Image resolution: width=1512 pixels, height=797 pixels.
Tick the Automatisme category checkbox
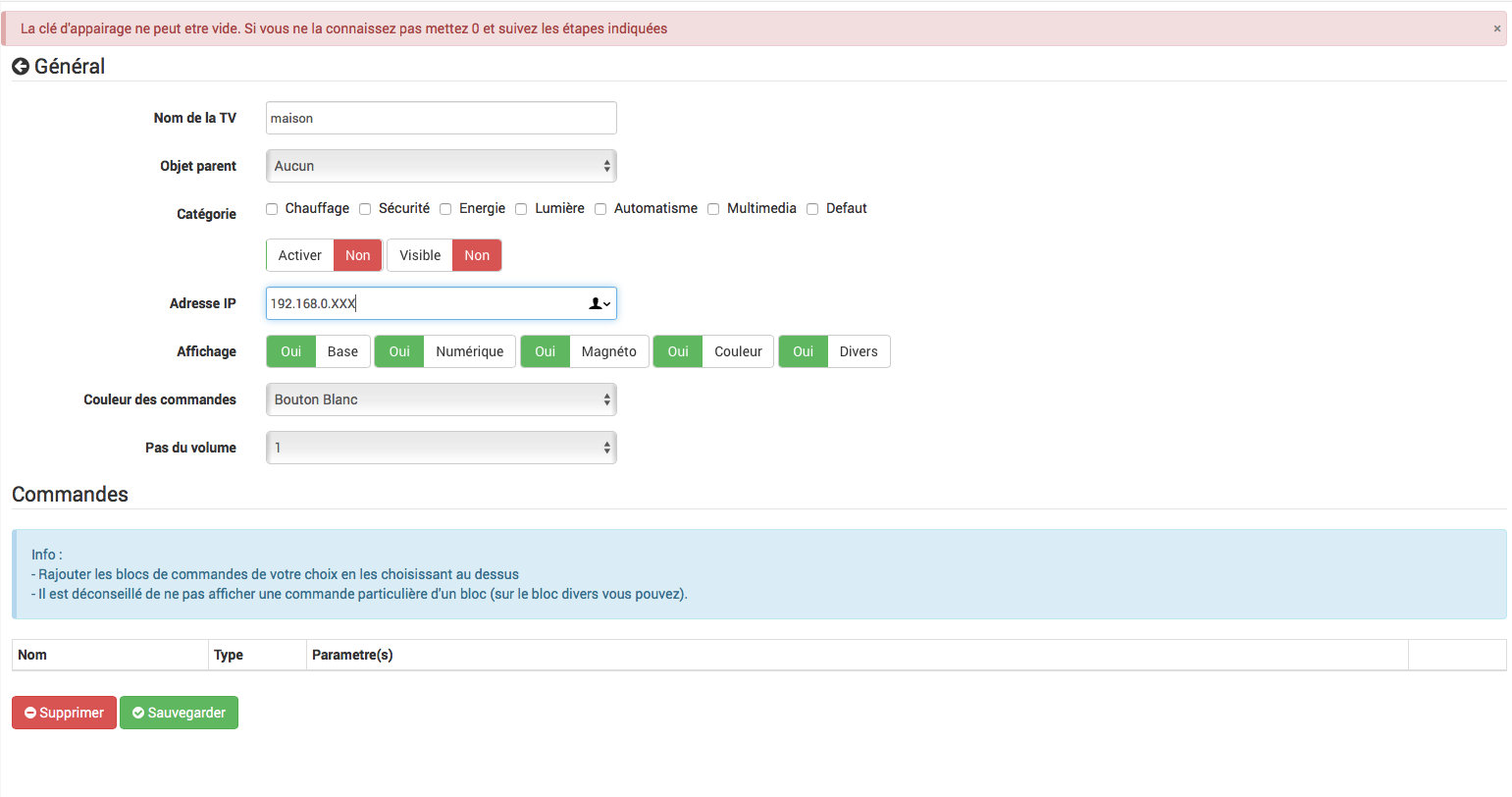600,209
